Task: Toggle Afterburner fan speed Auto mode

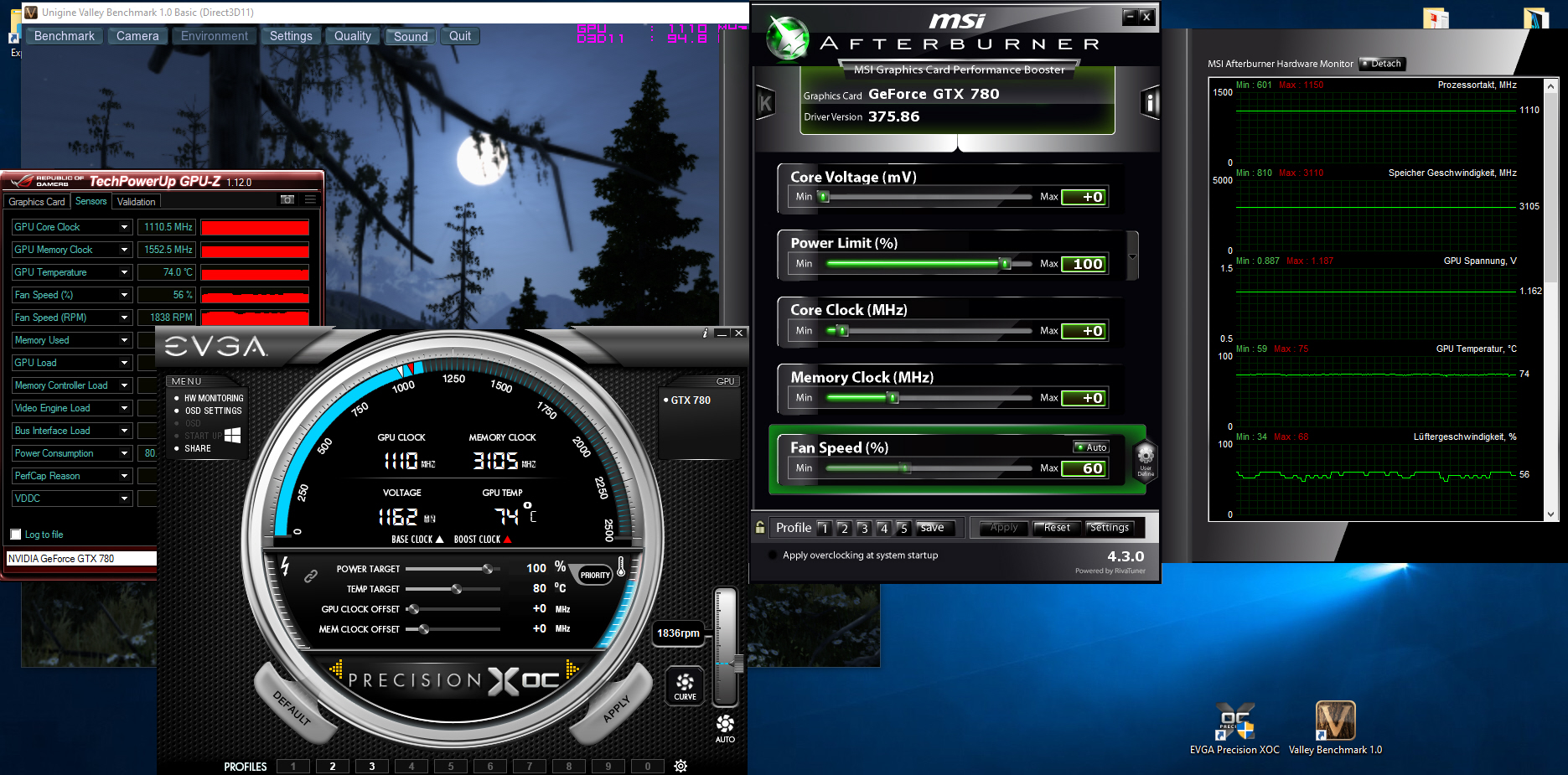Action: (1092, 447)
